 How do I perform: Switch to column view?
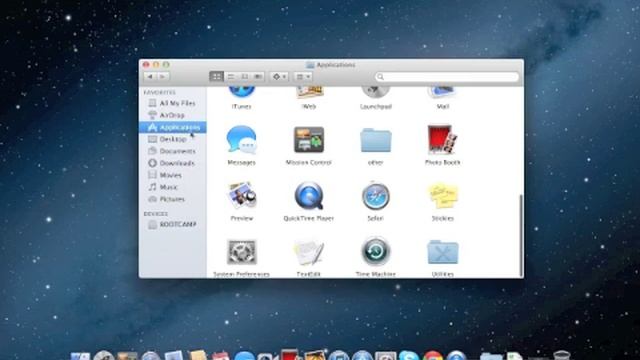244,76
